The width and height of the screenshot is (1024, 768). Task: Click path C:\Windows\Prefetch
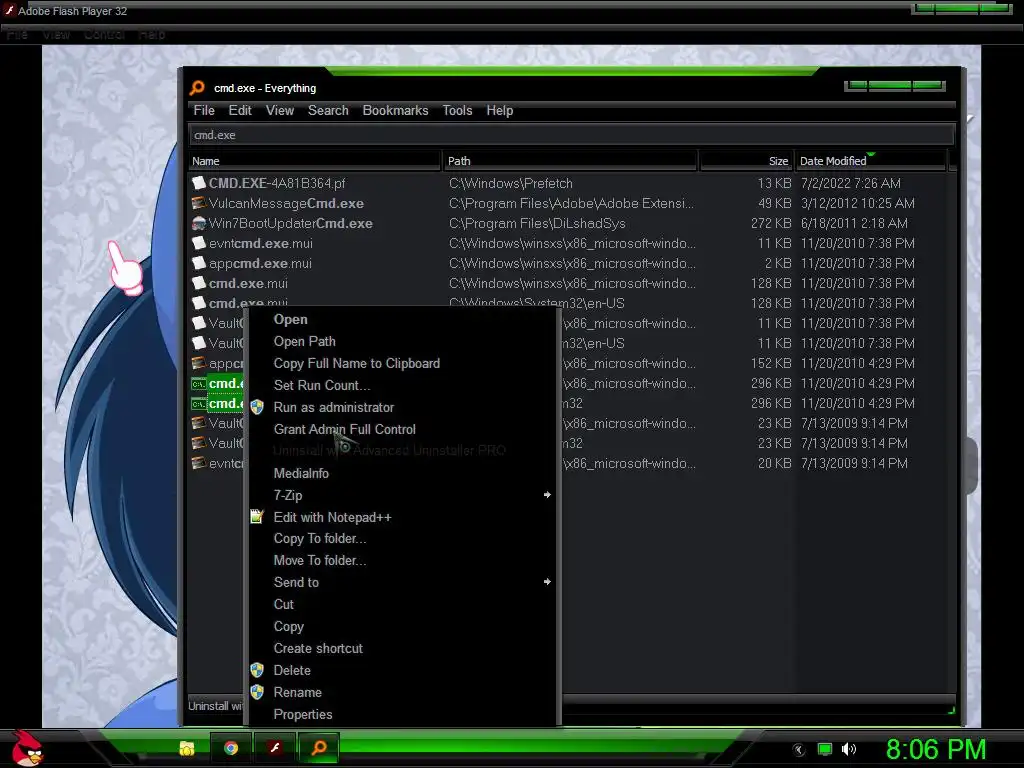511,184
